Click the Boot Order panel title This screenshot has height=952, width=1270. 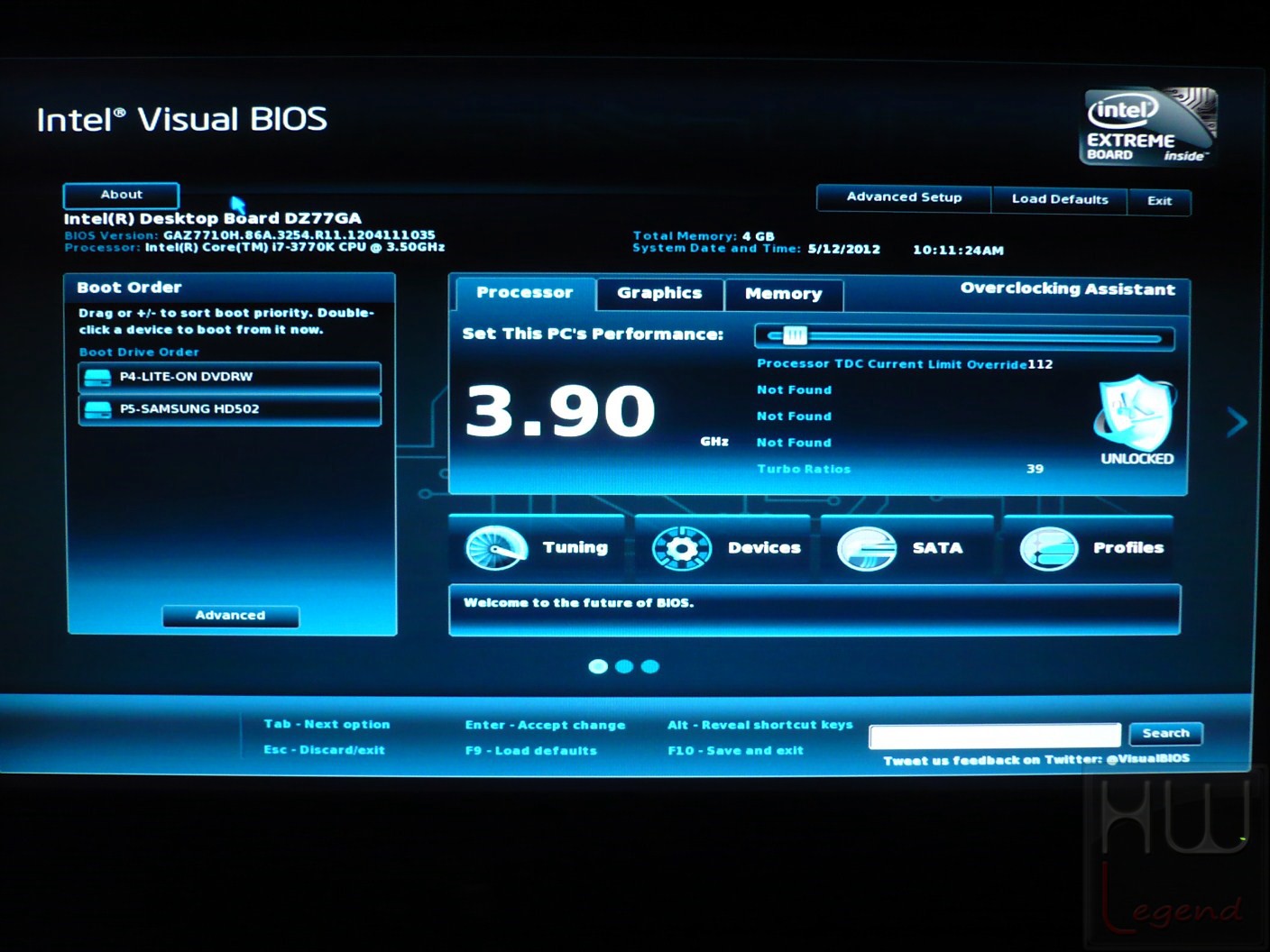(x=129, y=288)
